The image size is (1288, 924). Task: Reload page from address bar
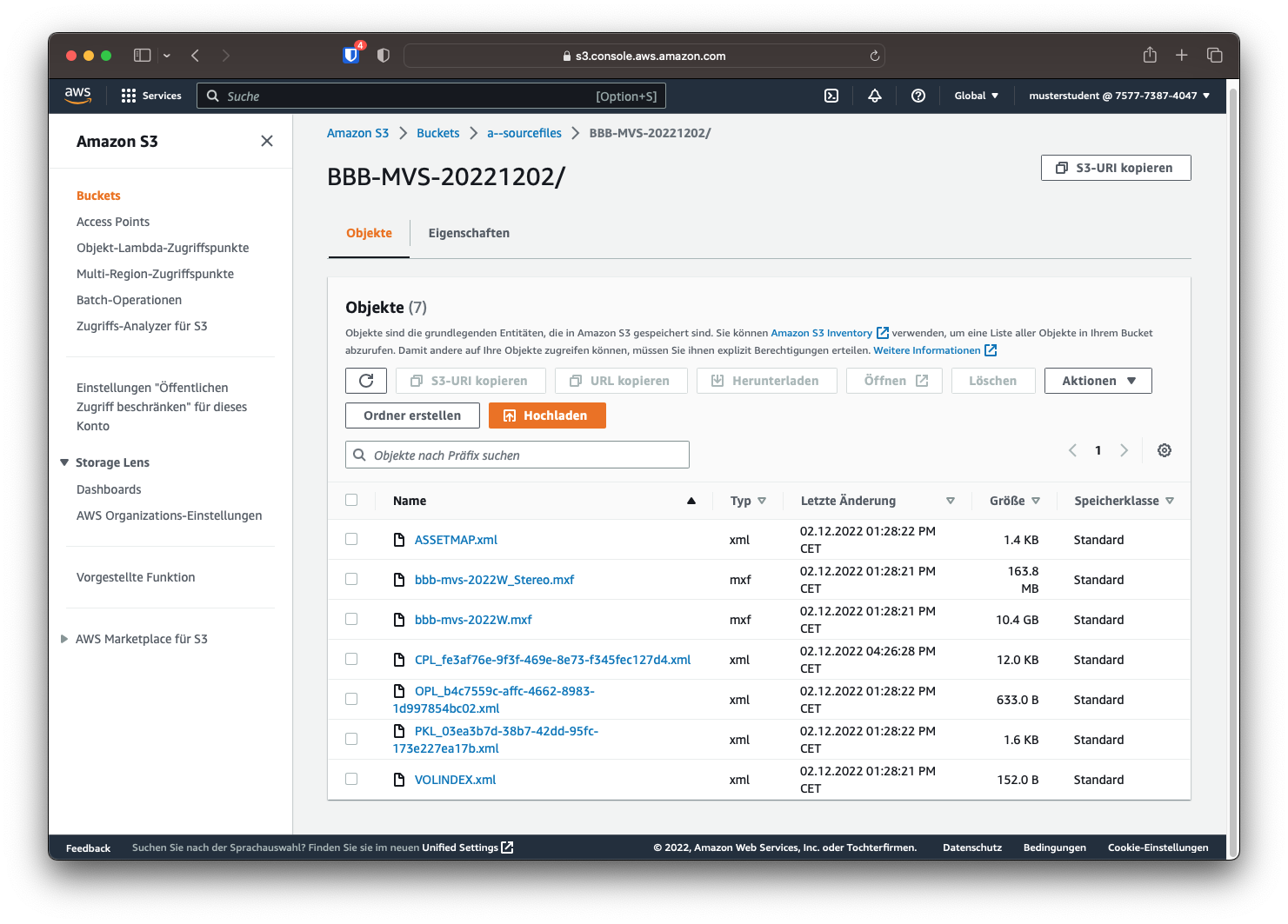tap(875, 56)
